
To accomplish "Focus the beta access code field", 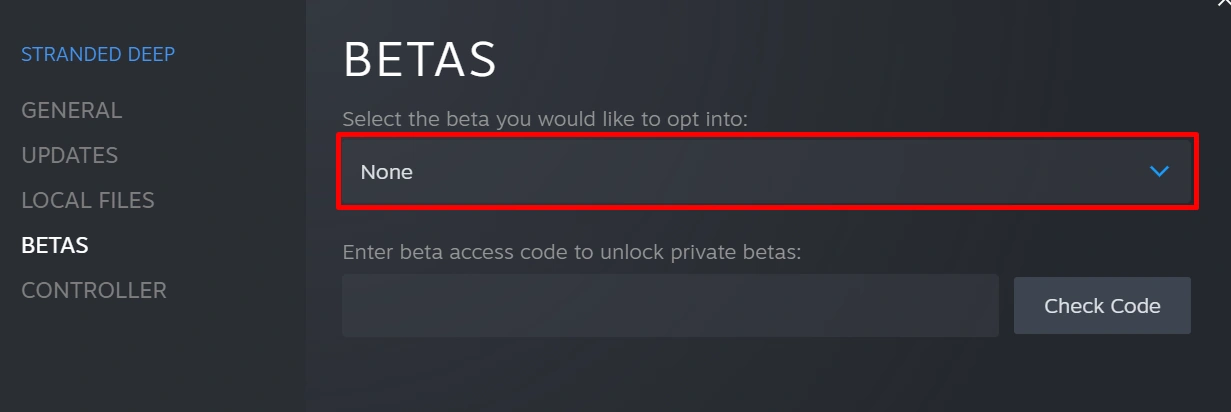I will pos(670,306).
